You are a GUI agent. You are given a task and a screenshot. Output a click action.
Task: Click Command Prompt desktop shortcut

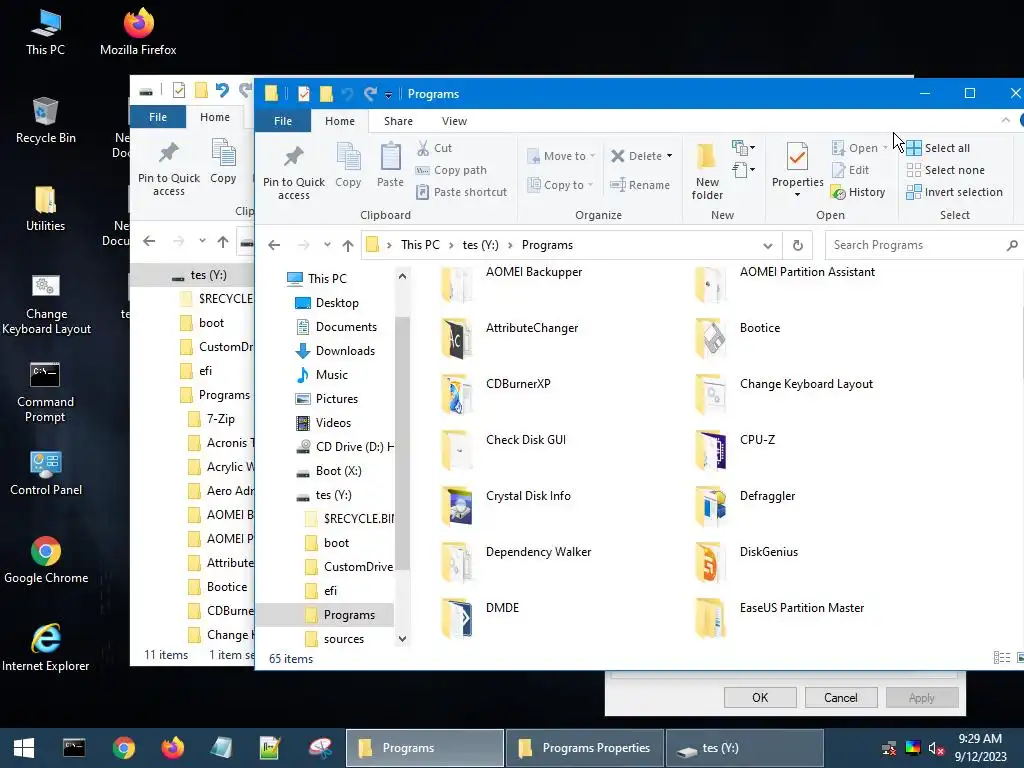tap(45, 392)
